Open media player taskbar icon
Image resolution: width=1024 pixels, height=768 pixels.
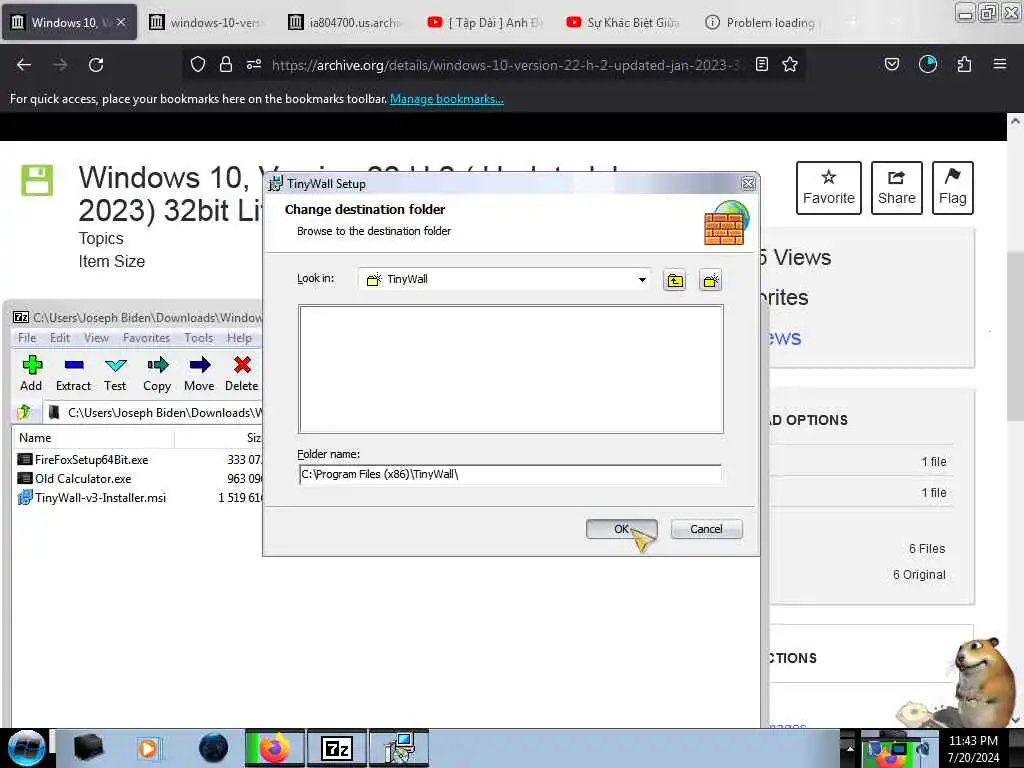coord(149,748)
